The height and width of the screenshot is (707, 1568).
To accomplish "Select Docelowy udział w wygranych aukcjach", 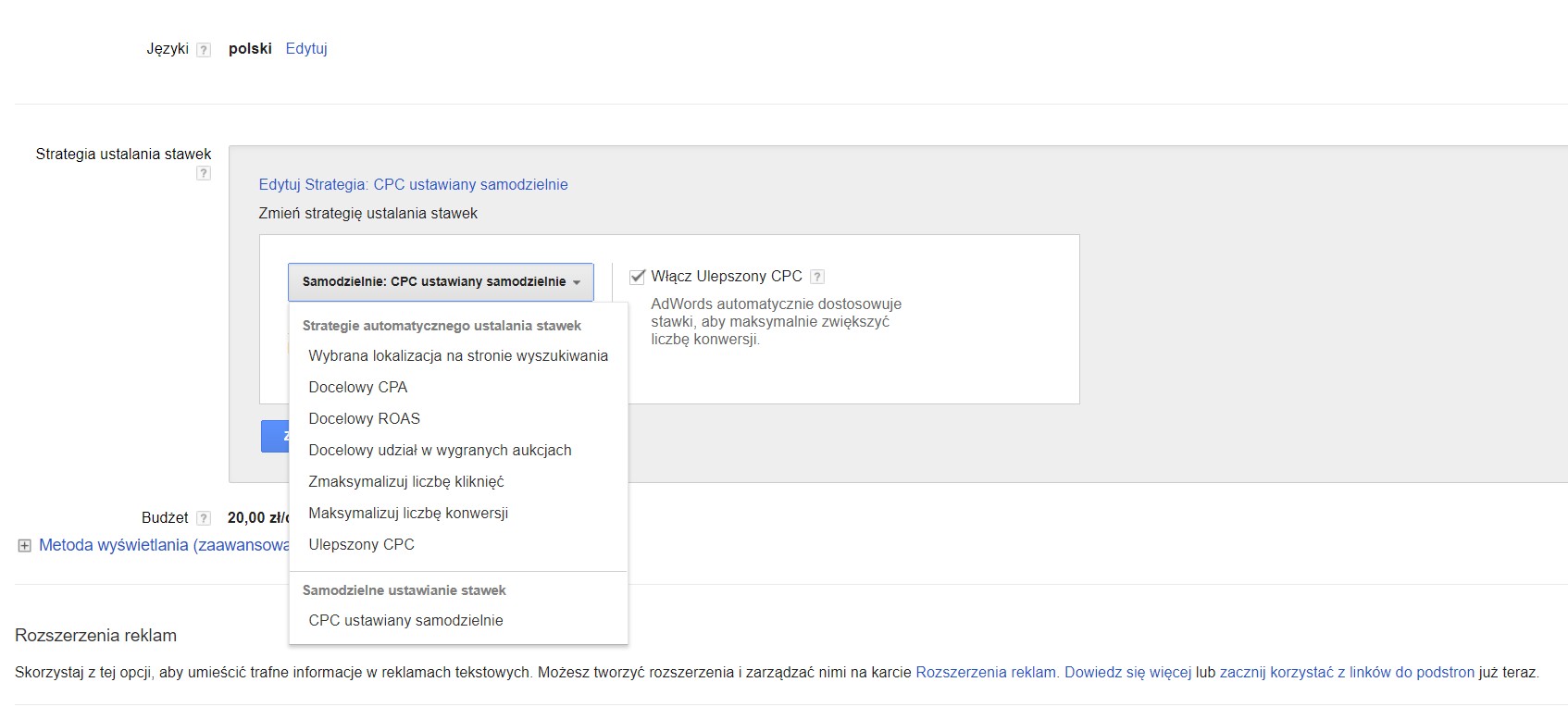I will point(440,451).
